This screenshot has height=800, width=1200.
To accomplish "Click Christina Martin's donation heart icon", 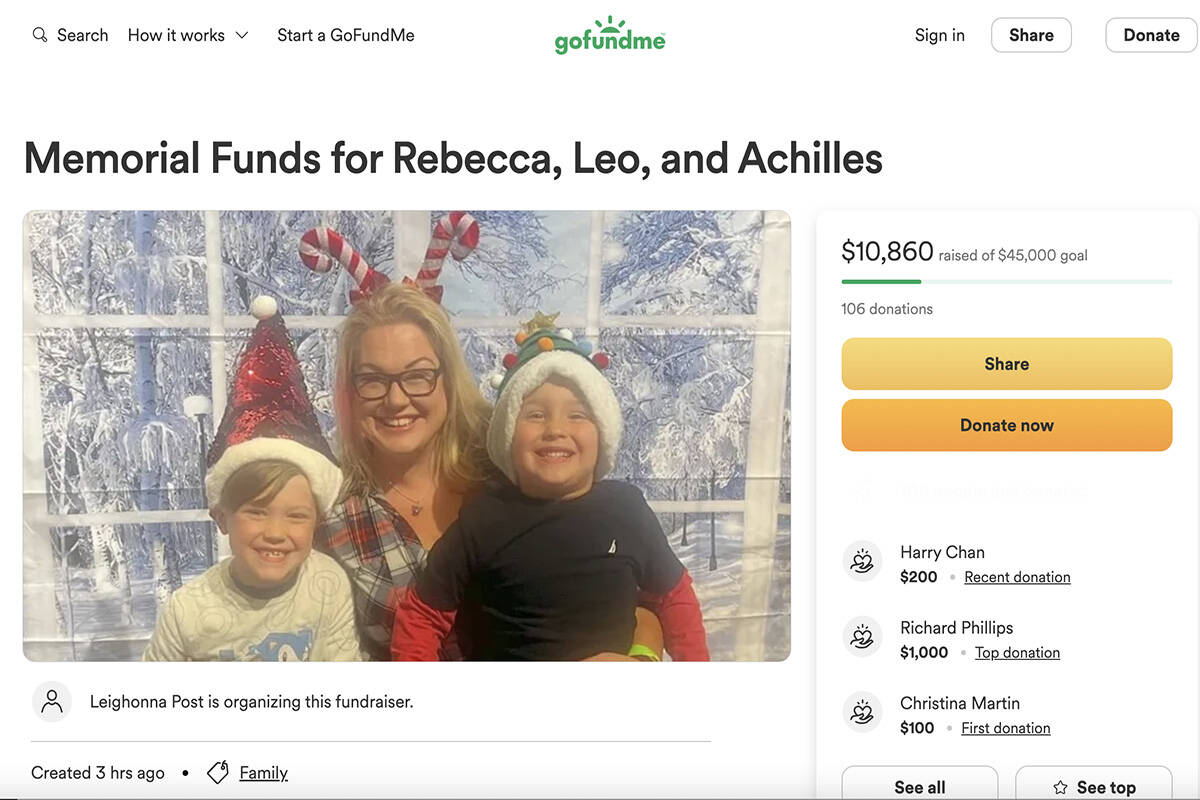I will [x=862, y=713].
